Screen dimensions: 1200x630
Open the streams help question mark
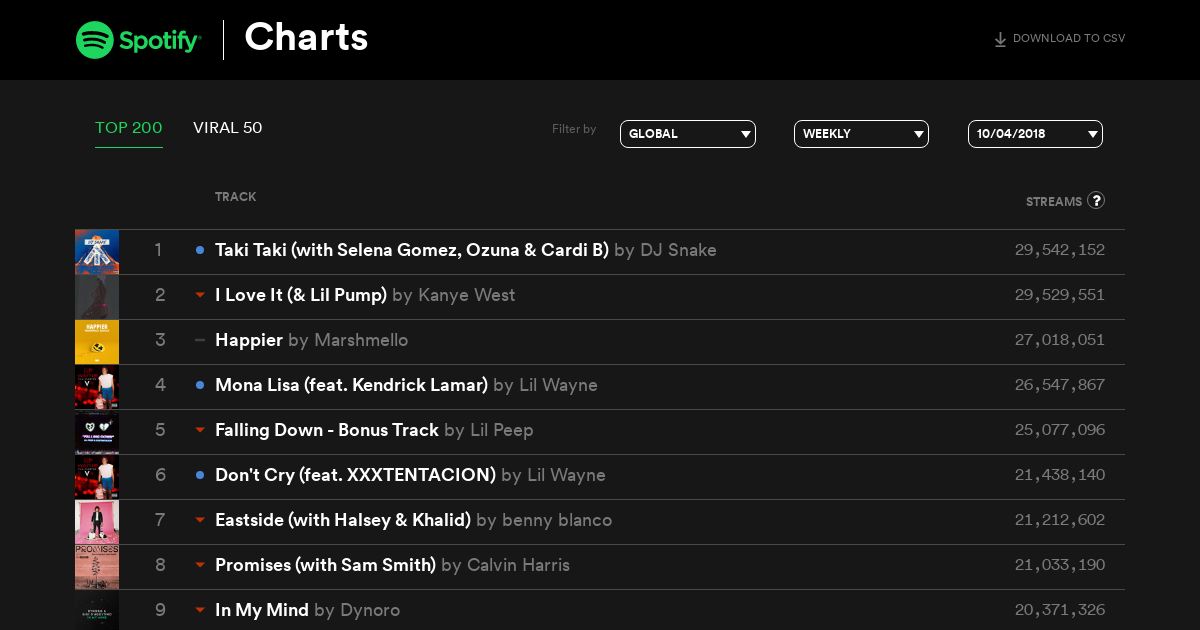coord(1096,200)
